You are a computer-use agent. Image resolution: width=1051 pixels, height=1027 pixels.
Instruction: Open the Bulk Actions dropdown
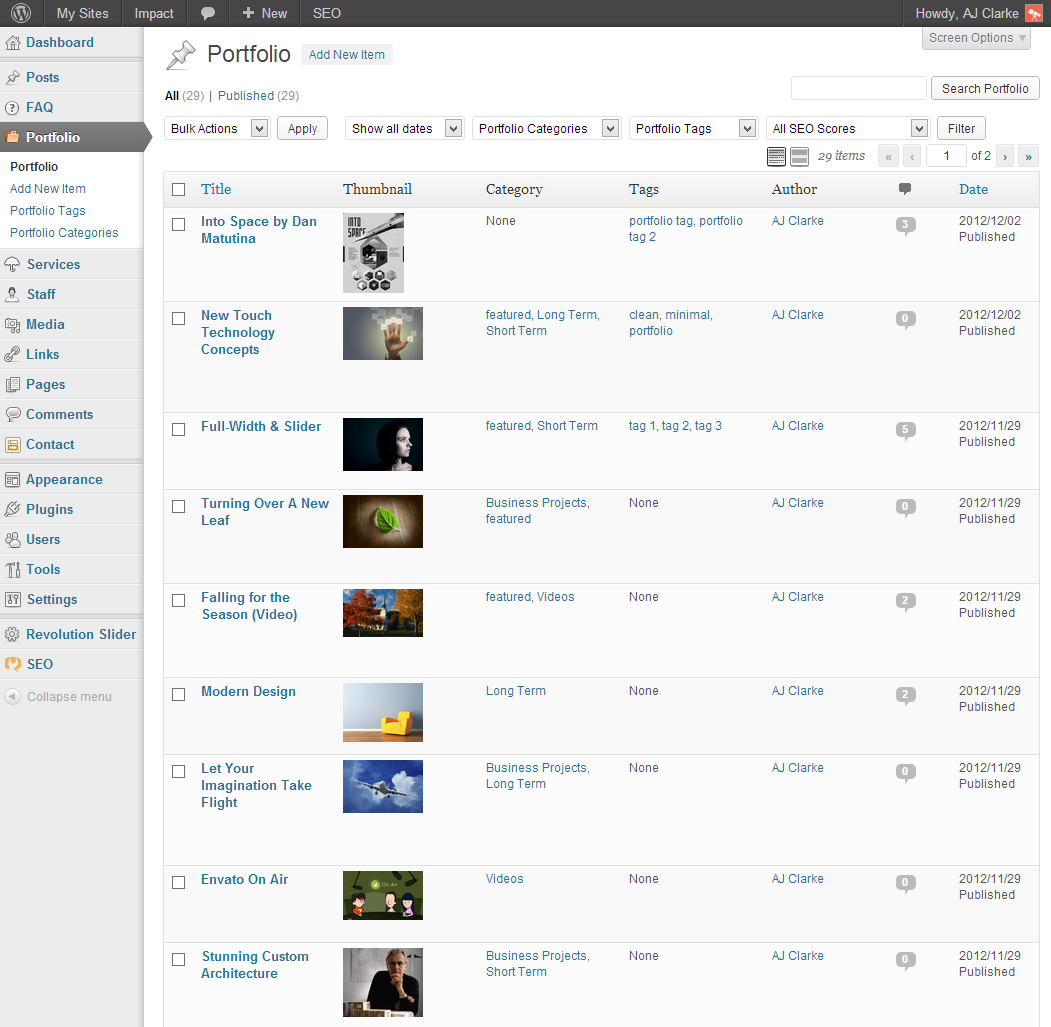[x=218, y=128]
